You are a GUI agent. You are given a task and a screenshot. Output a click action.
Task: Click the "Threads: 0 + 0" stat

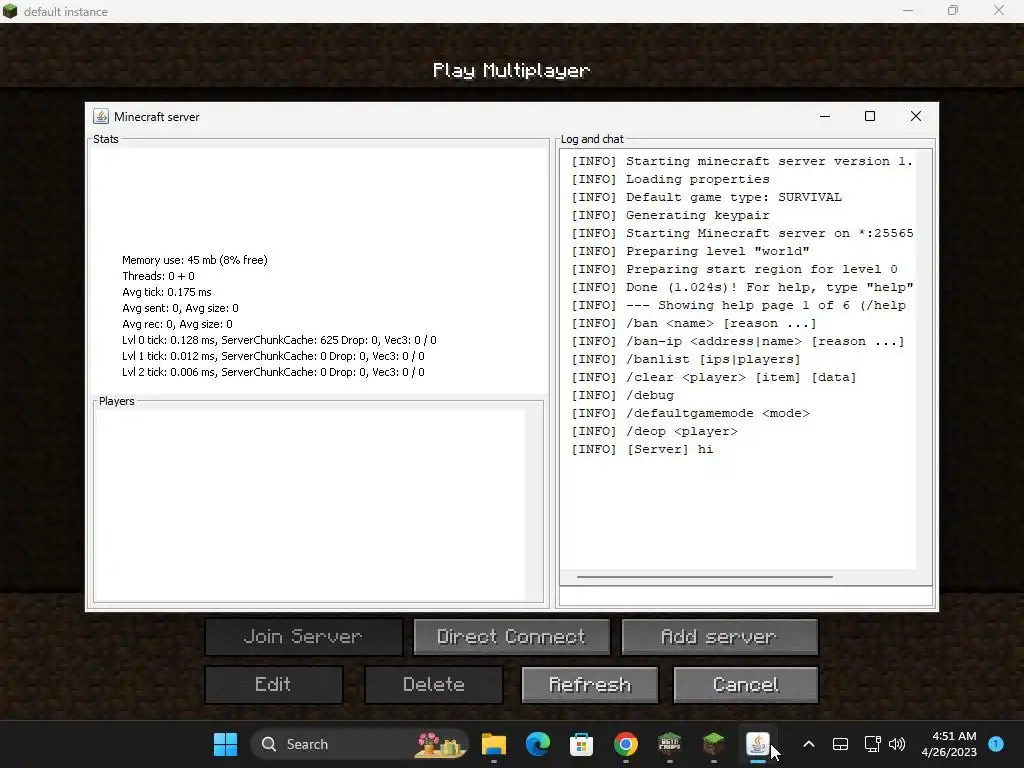pyautogui.click(x=158, y=276)
